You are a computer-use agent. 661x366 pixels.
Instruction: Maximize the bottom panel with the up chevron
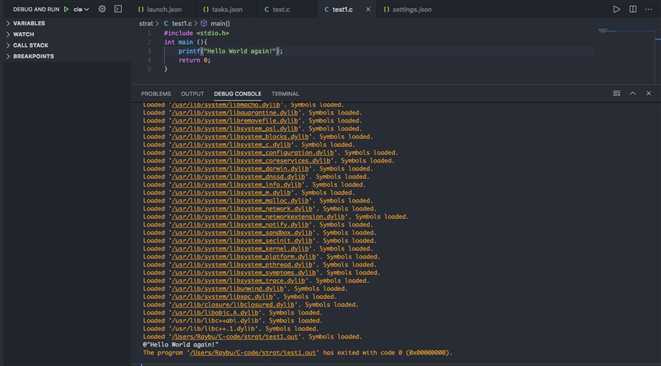pos(633,93)
